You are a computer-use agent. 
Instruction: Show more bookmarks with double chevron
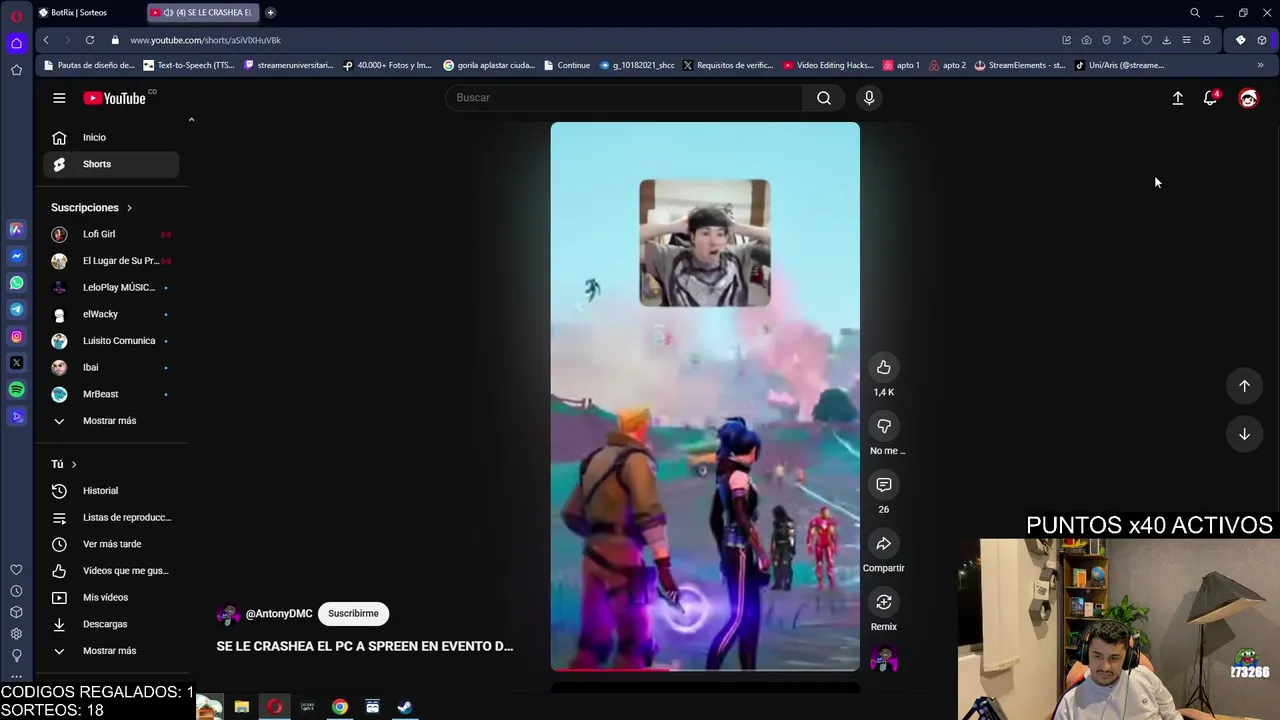1260,65
